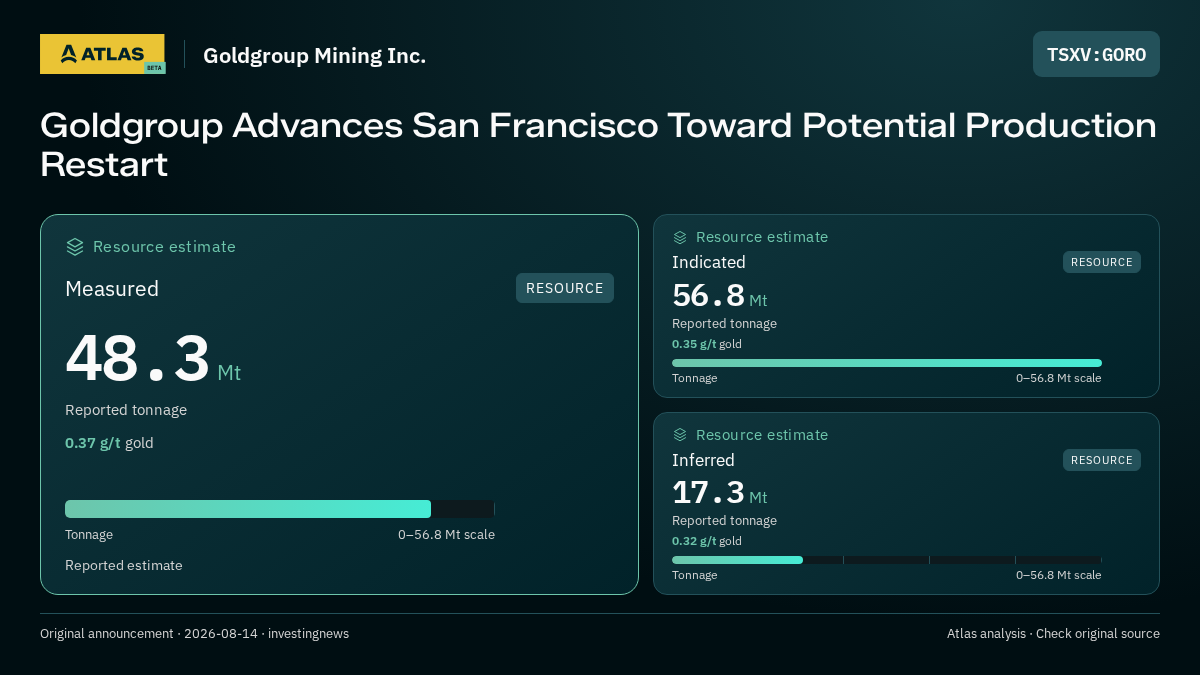Click 'Reported tonnage' in the Indicated card
This screenshot has width=1200, height=675.
[x=724, y=324]
